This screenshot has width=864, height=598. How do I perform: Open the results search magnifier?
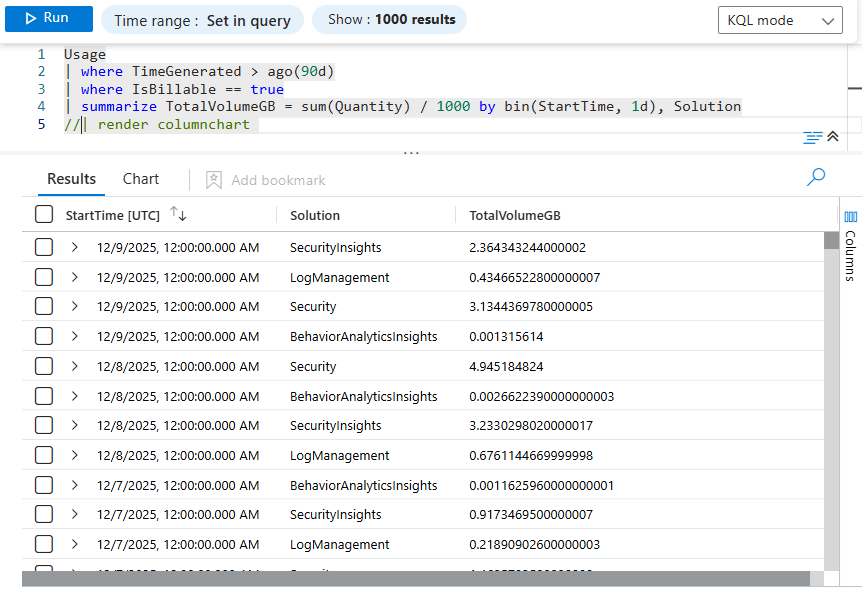point(816,178)
